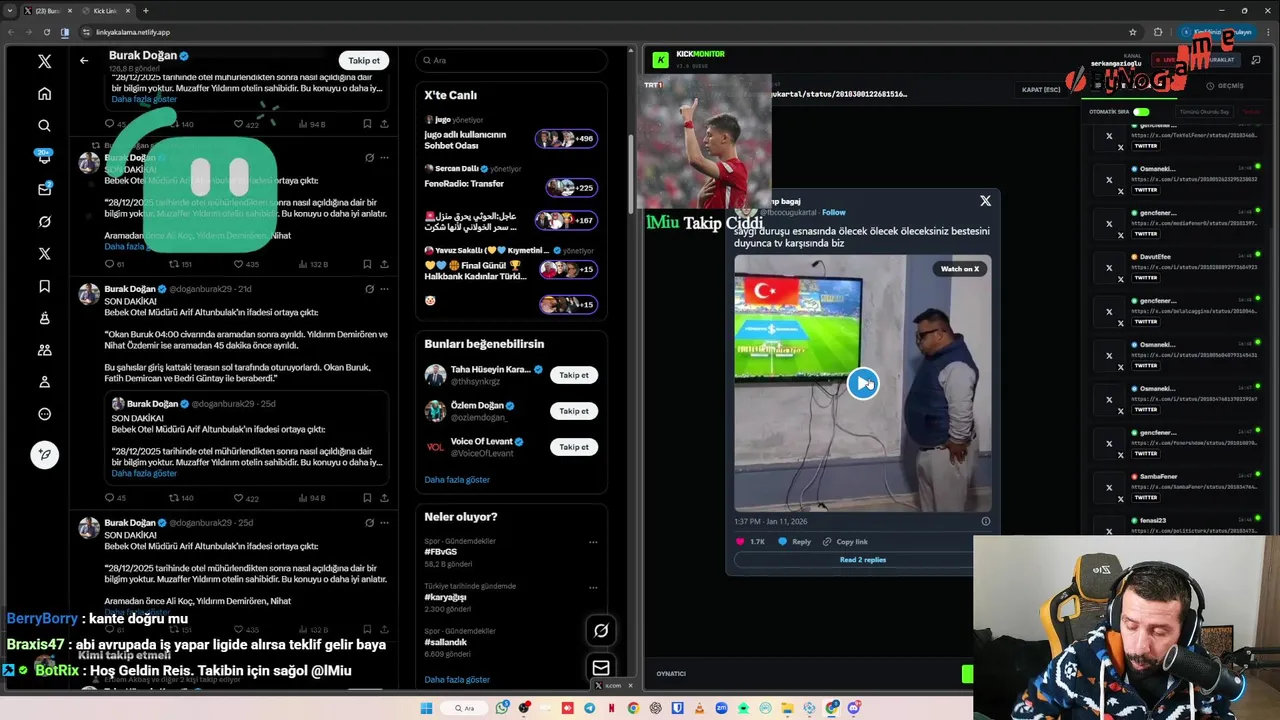1280x720 pixels.
Task: Open the Geçmiş tab in Kick Monitor
Action: 1225,86
